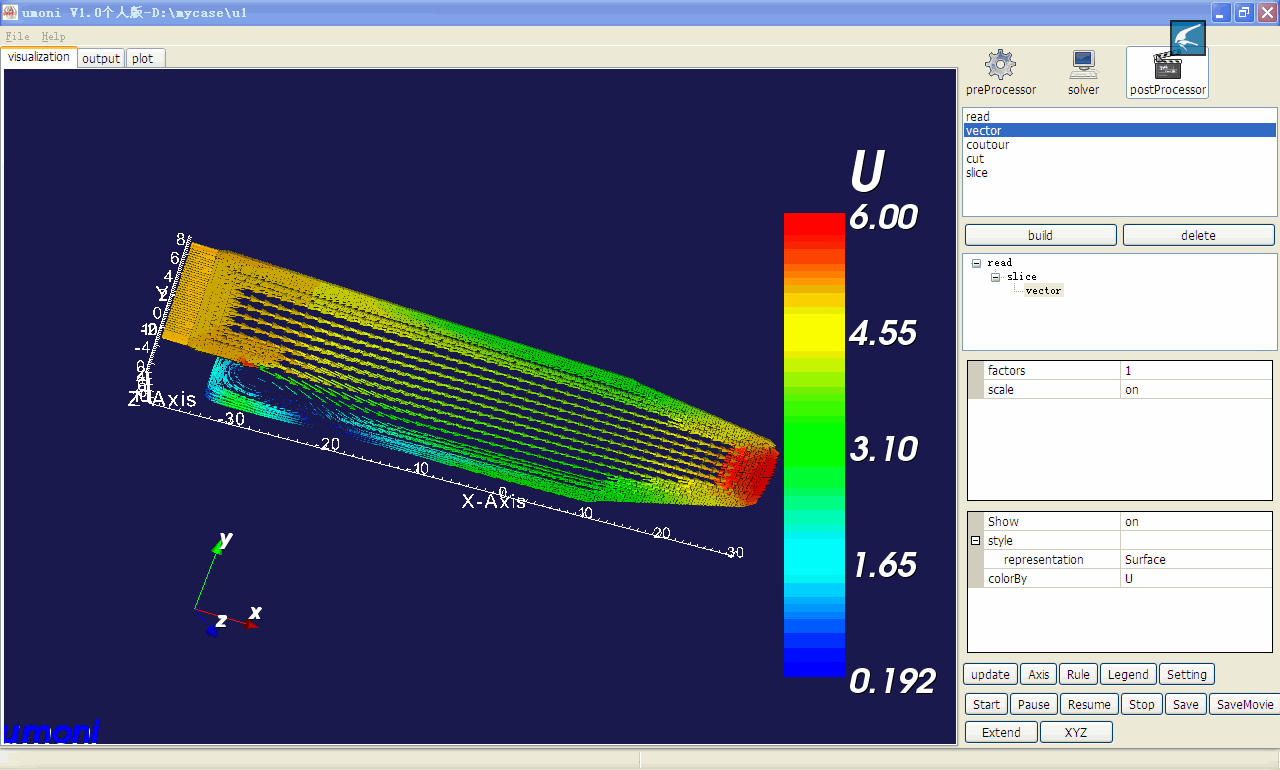This screenshot has width=1280, height=770.
Task: Click the XYZ orientation axes widget
Action: pos(226,592)
